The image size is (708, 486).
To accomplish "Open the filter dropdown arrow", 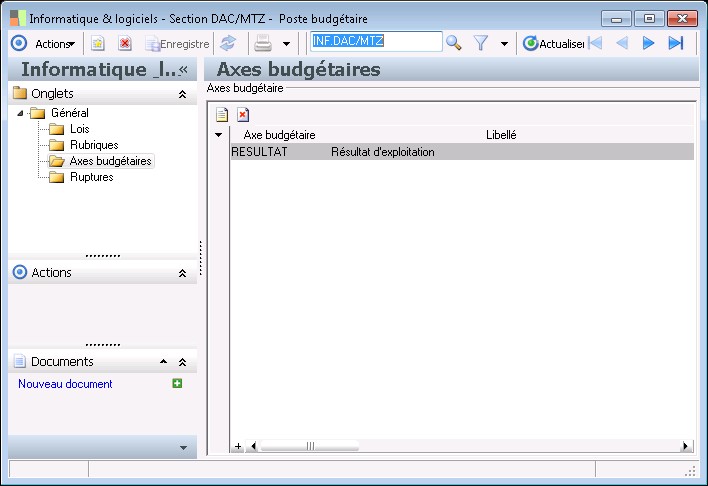I will (x=504, y=44).
